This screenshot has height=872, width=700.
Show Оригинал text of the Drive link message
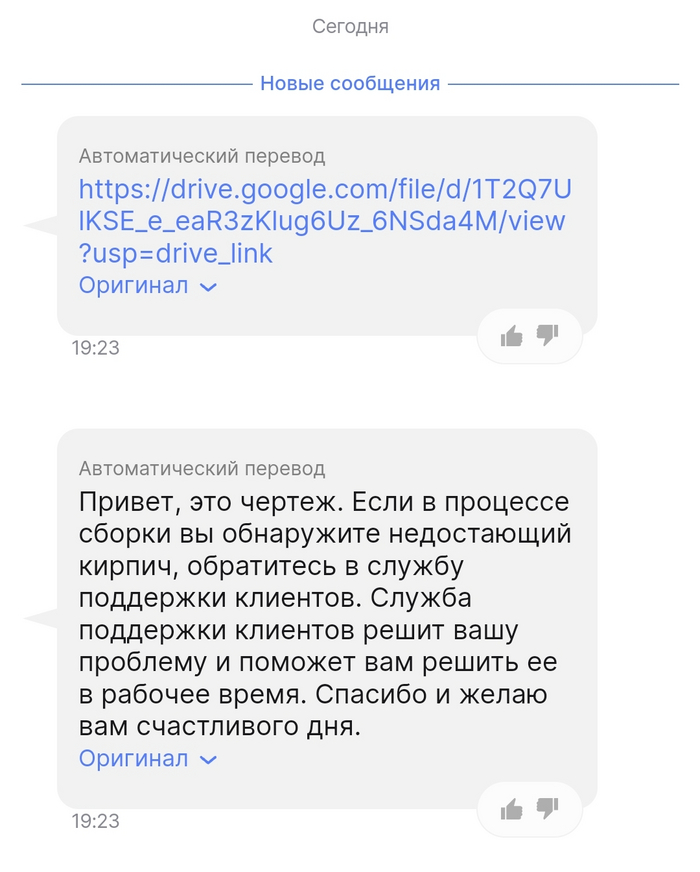tap(134, 286)
